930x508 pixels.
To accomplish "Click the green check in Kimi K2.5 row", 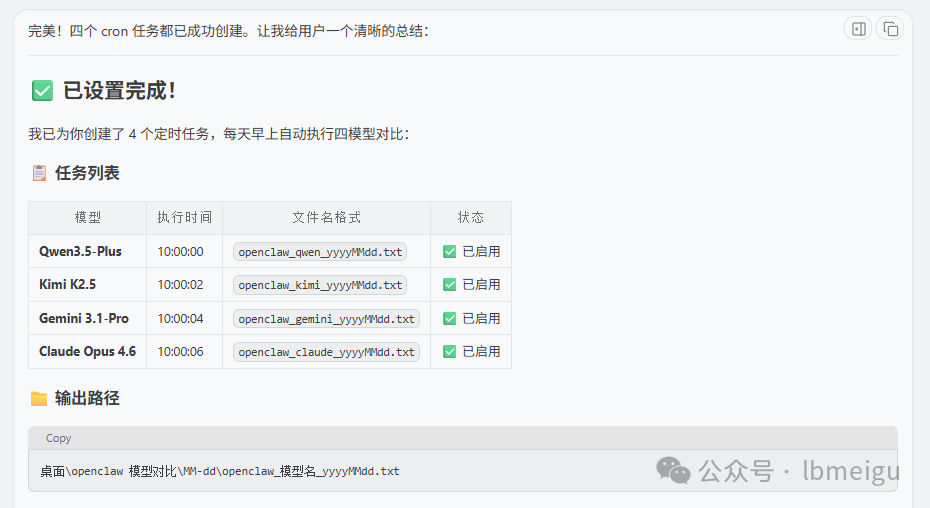I will click(x=450, y=285).
